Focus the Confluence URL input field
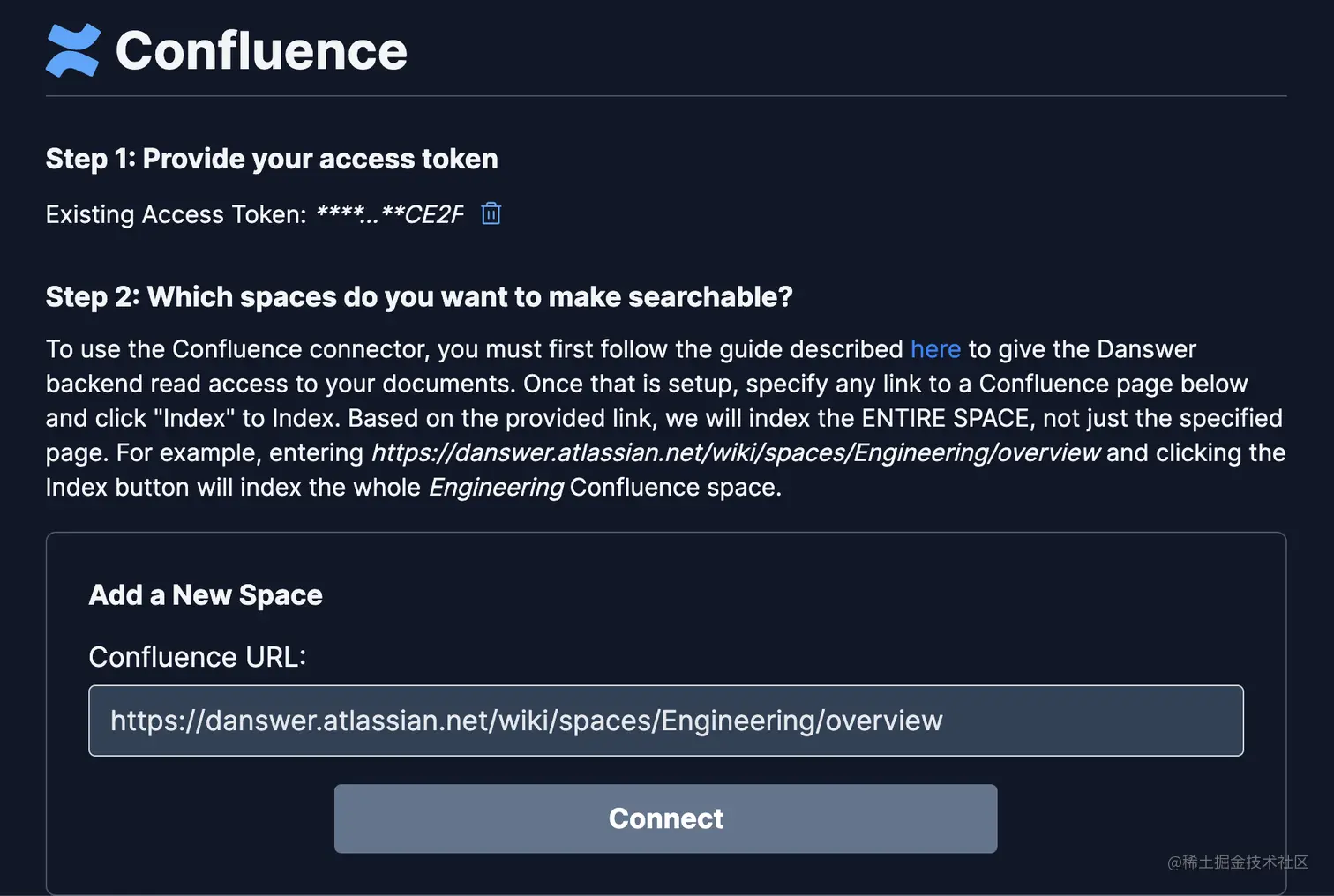The height and width of the screenshot is (896, 1334). click(665, 721)
